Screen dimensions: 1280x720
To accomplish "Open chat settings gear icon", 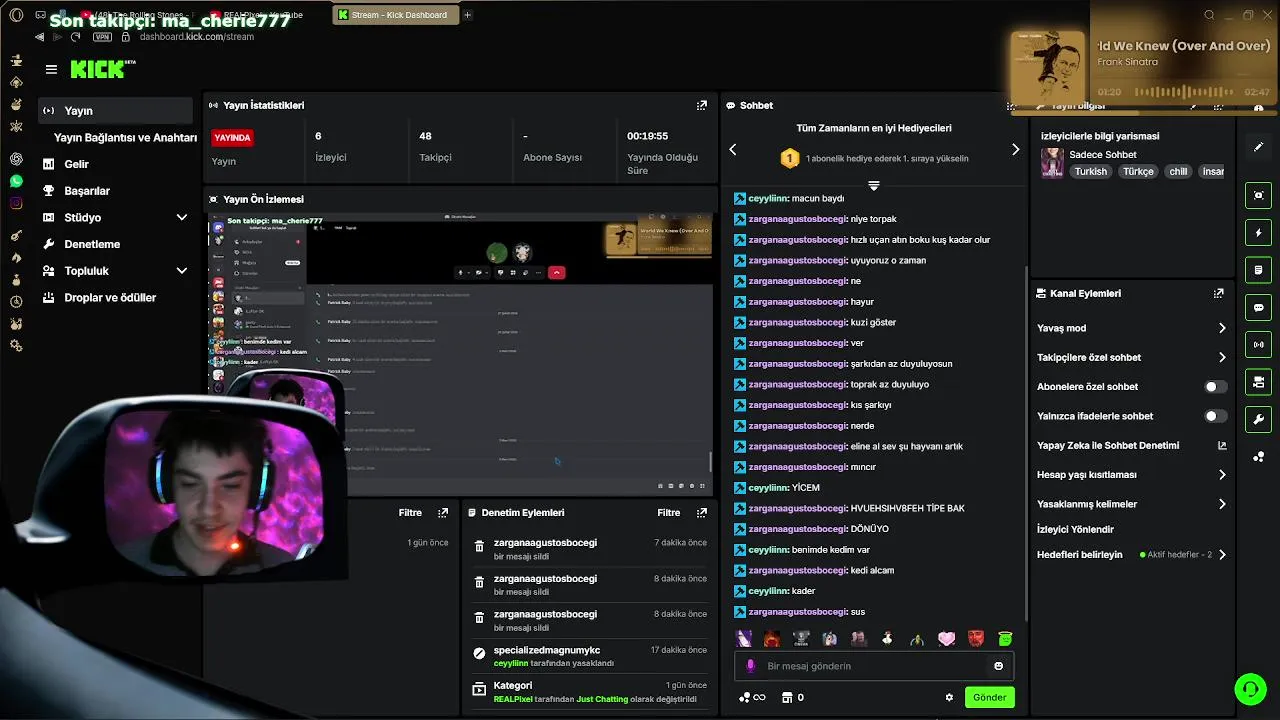I will pos(949,697).
